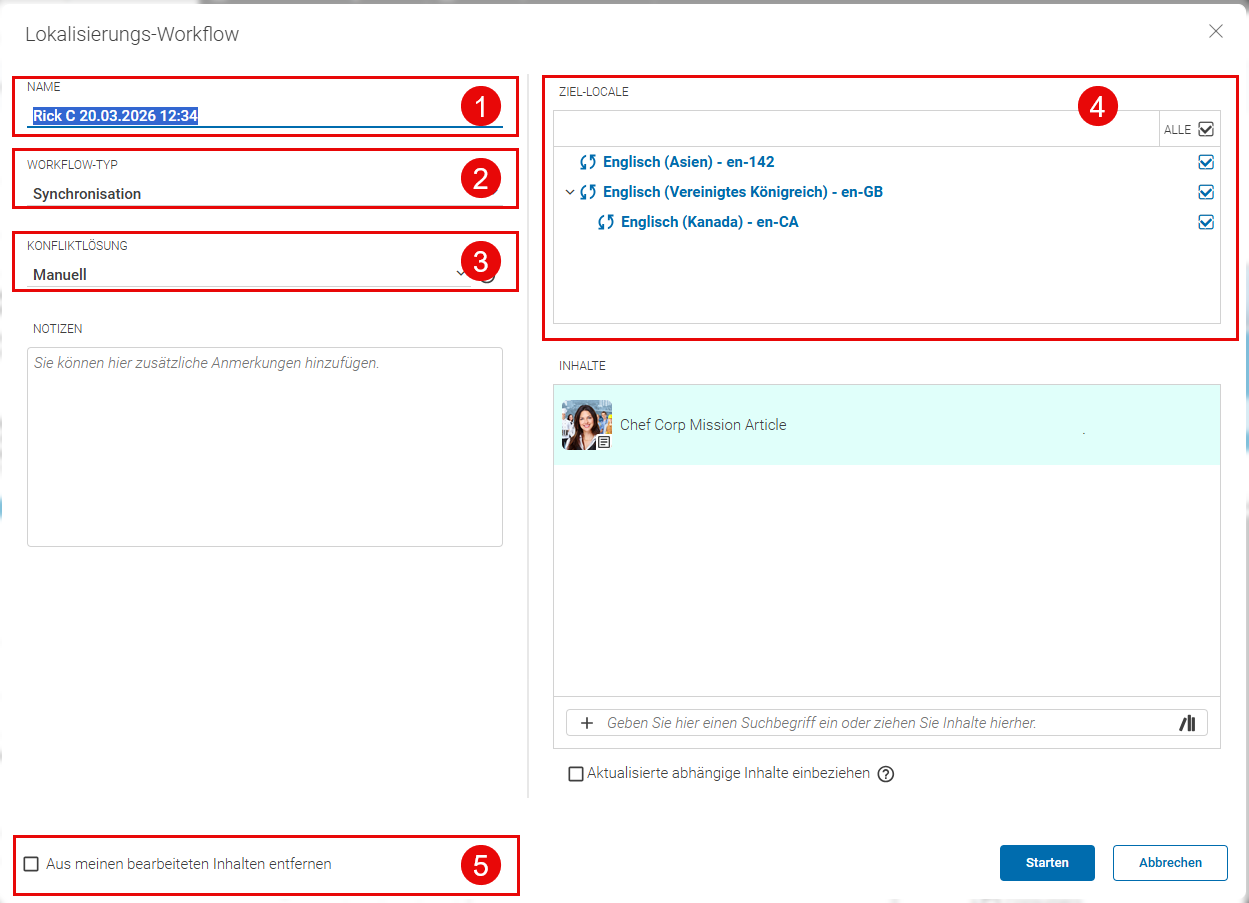This screenshot has height=903, width=1249.
Task: Click sync icon beside Englisch (Kanada)
Action: coord(606,222)
